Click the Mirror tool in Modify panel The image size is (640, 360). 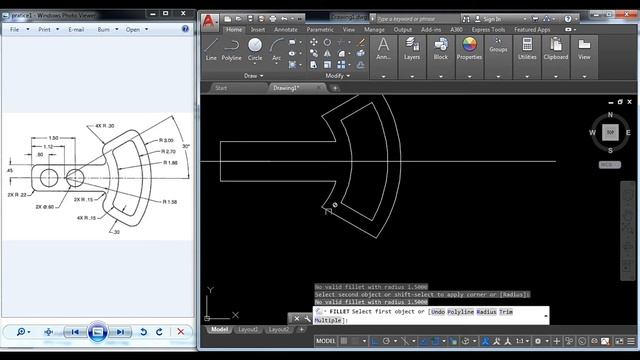tap(327, 53)
